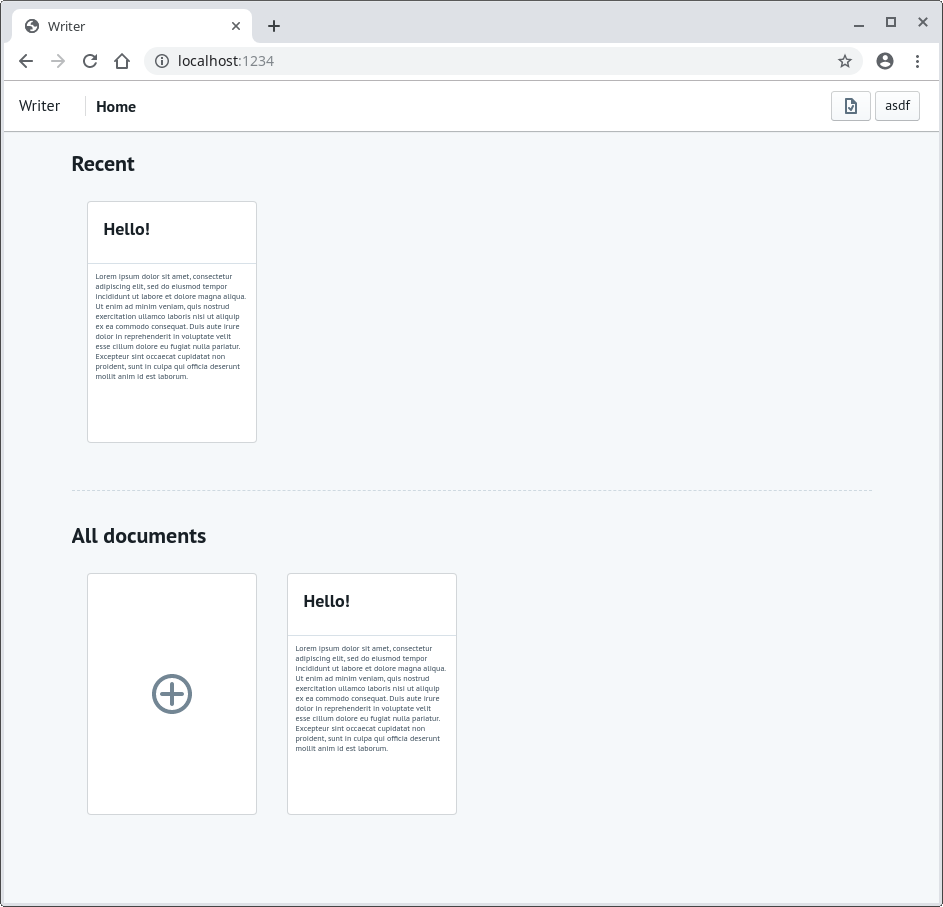
Task: Click the asdf button
Action: tap(897, 106)
